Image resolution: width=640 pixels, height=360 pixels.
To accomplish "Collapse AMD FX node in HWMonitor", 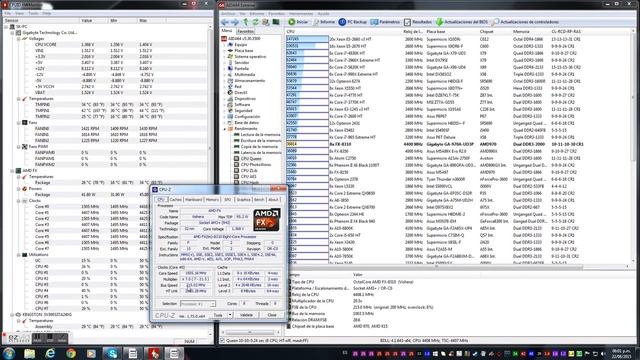I will (12, 171).
